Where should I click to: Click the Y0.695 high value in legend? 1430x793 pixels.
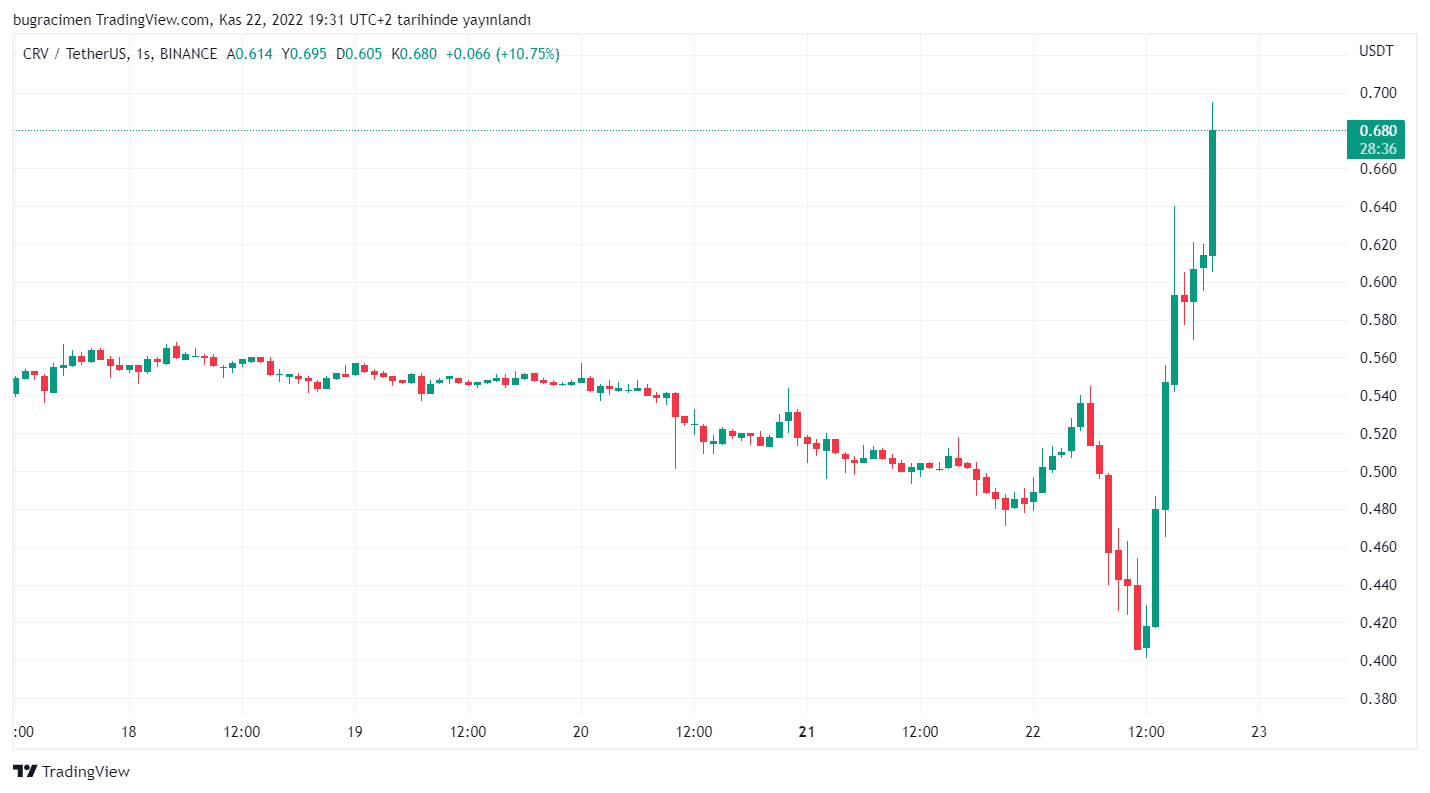click(304, 54)
